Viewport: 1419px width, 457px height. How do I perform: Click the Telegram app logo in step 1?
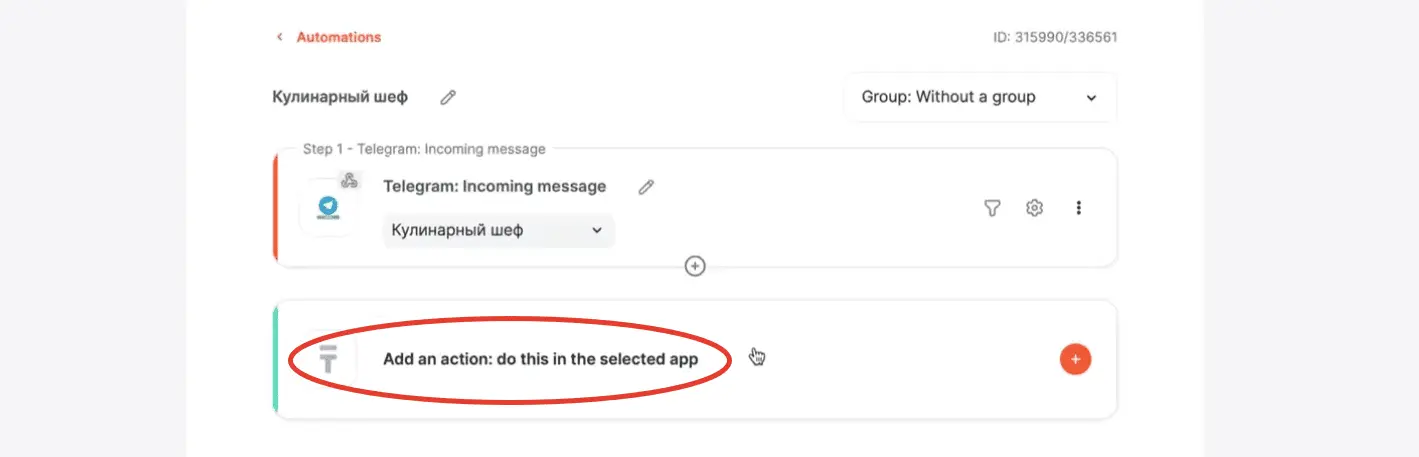(327, 207)
